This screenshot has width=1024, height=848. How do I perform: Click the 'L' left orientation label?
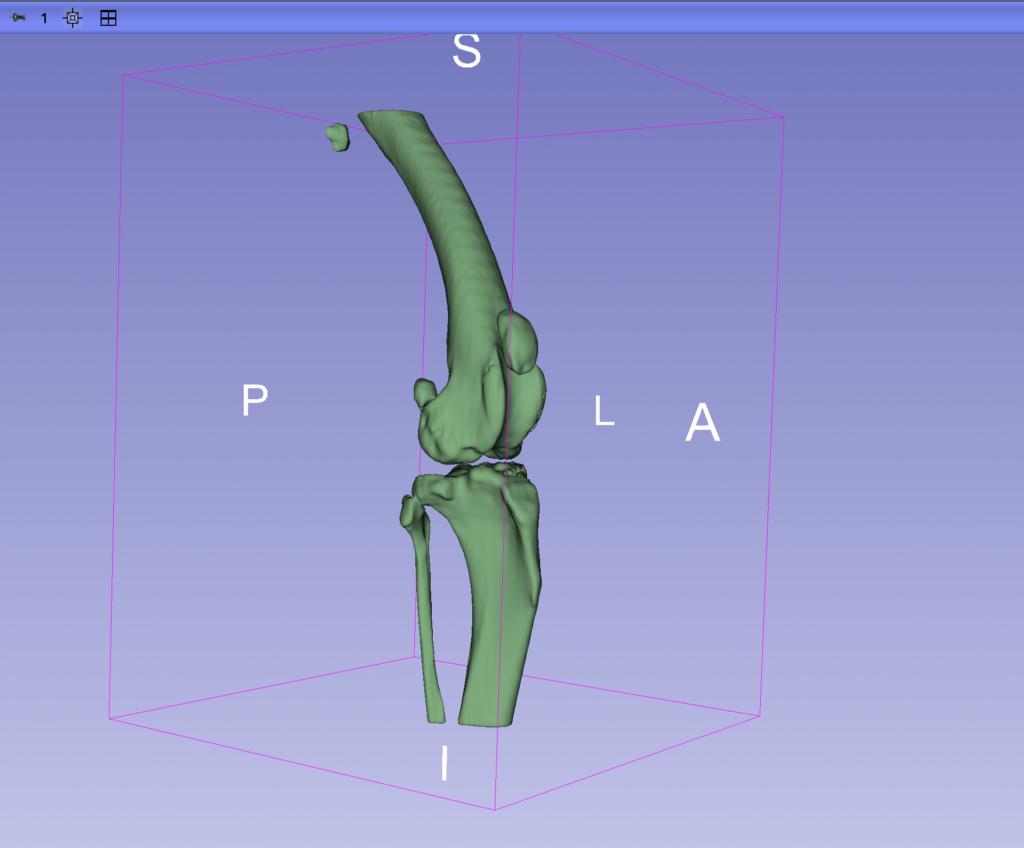(x=604, y=411)
